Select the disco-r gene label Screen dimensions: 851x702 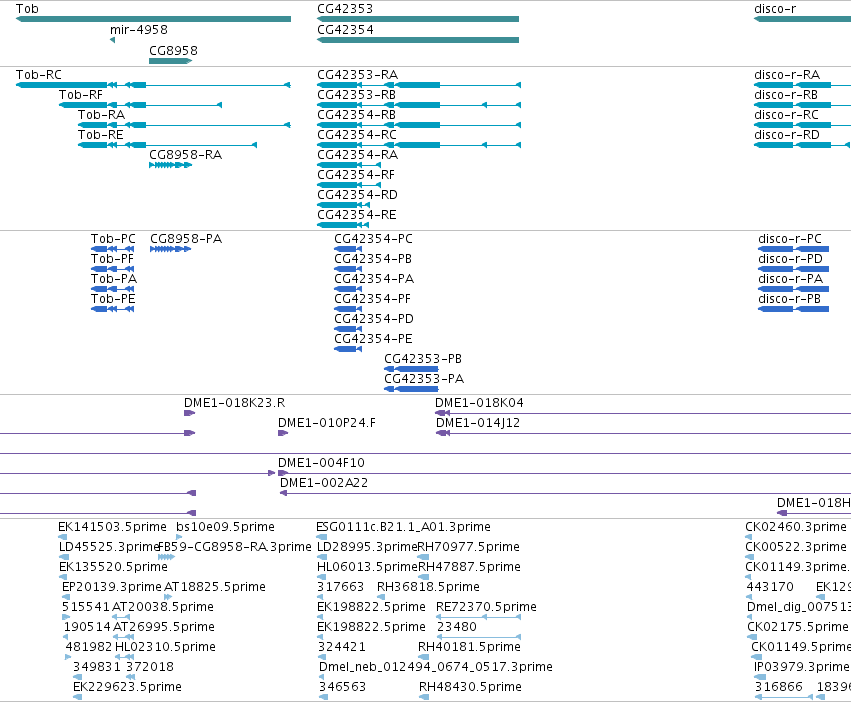click(775, 9)
